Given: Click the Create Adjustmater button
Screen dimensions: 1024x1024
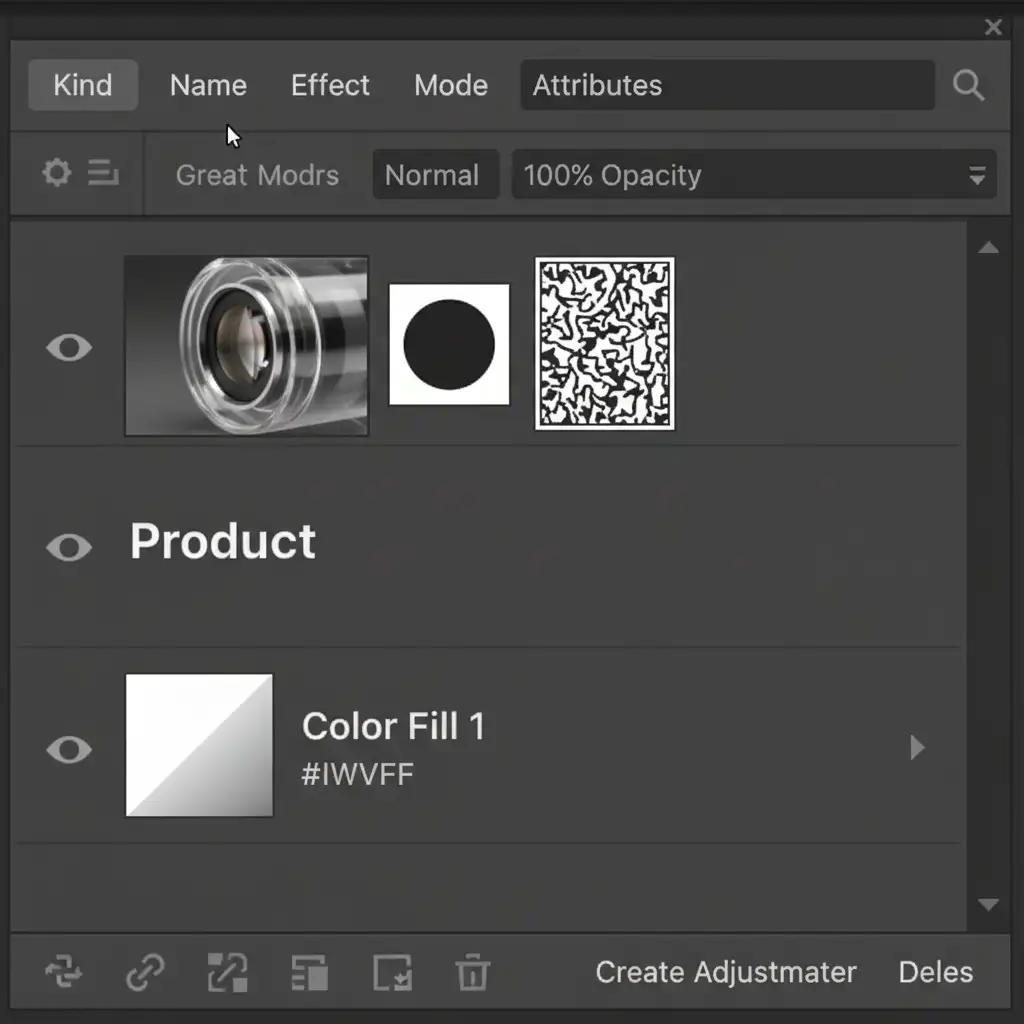Looking at the screenshot, I should 725,972.
